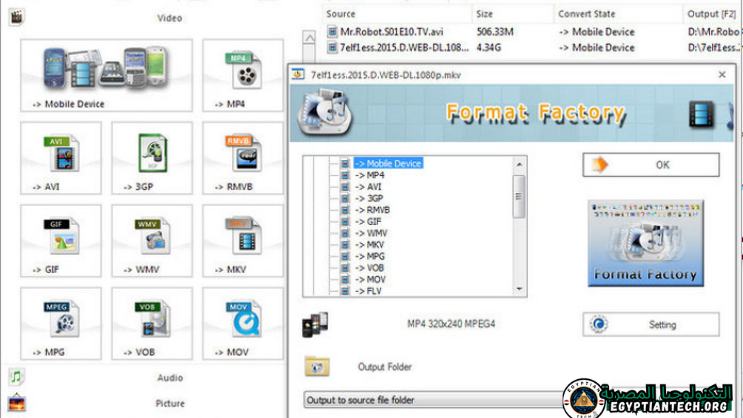
Task: Click the 4.34G size cell
Action: (x=489, y=47)
